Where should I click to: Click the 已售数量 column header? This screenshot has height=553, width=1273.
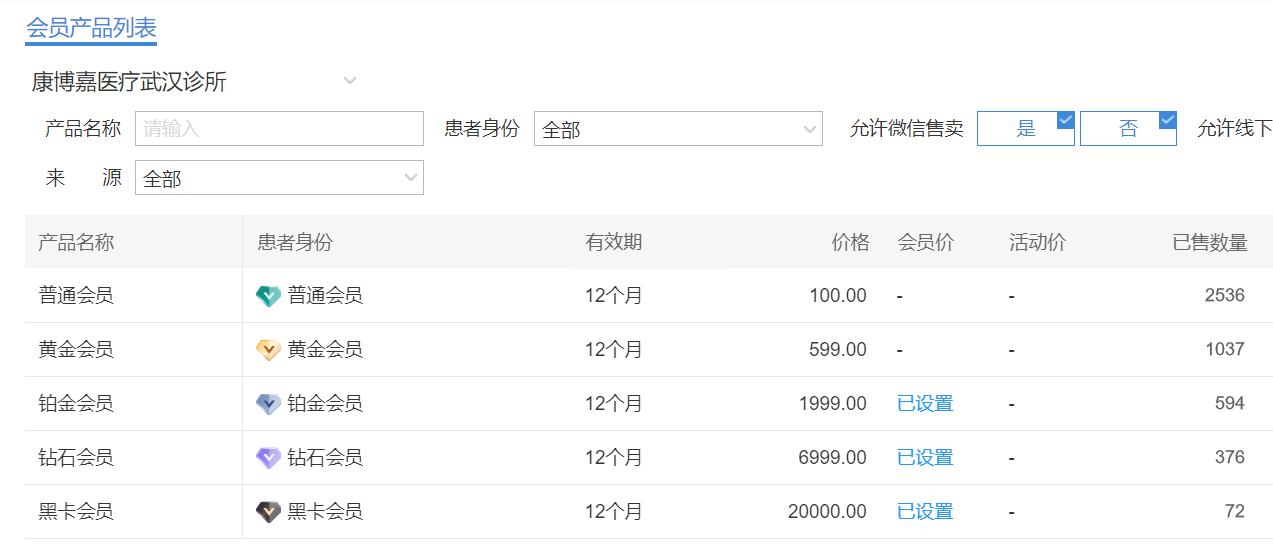click(1210, 242)
